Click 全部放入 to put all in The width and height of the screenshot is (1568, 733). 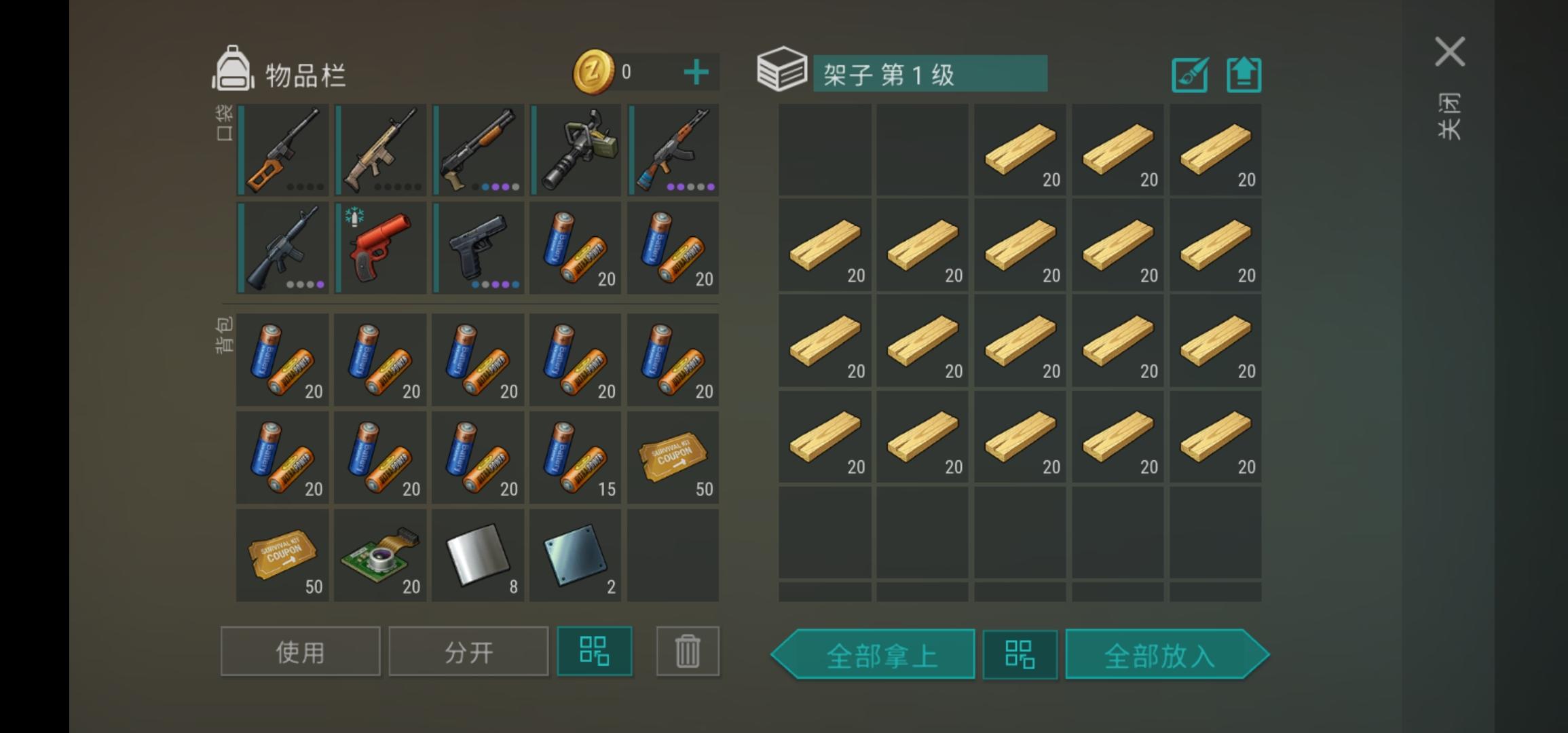pos(1168,654)
